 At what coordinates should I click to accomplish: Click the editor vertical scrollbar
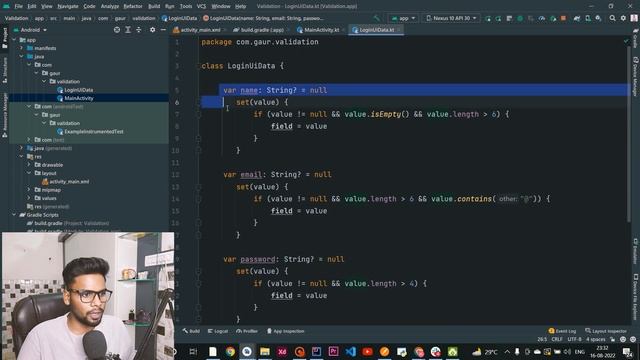(629, 135)
